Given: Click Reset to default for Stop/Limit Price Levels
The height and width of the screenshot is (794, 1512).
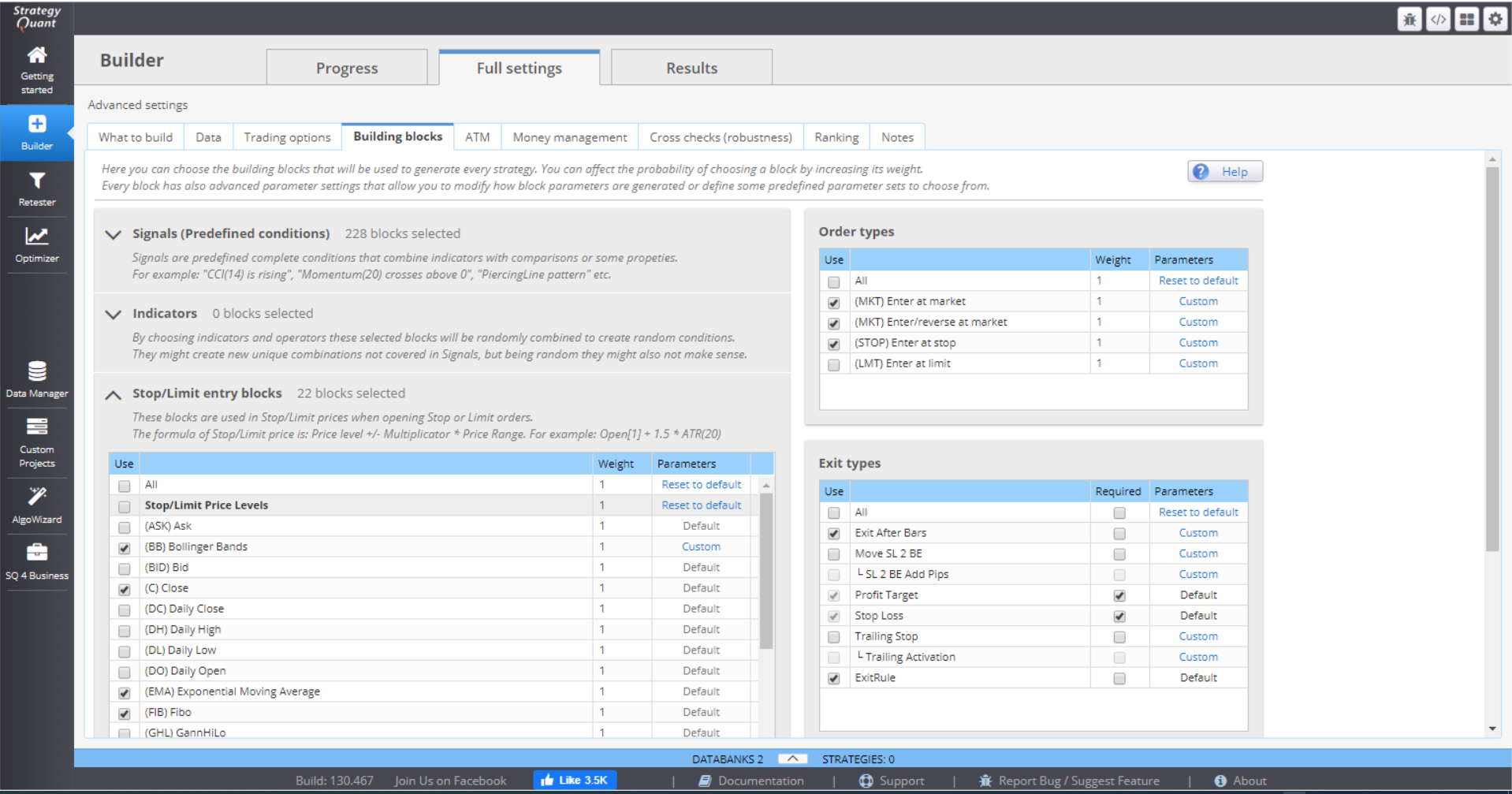Looking at the screenshot, I should point(701,505).
